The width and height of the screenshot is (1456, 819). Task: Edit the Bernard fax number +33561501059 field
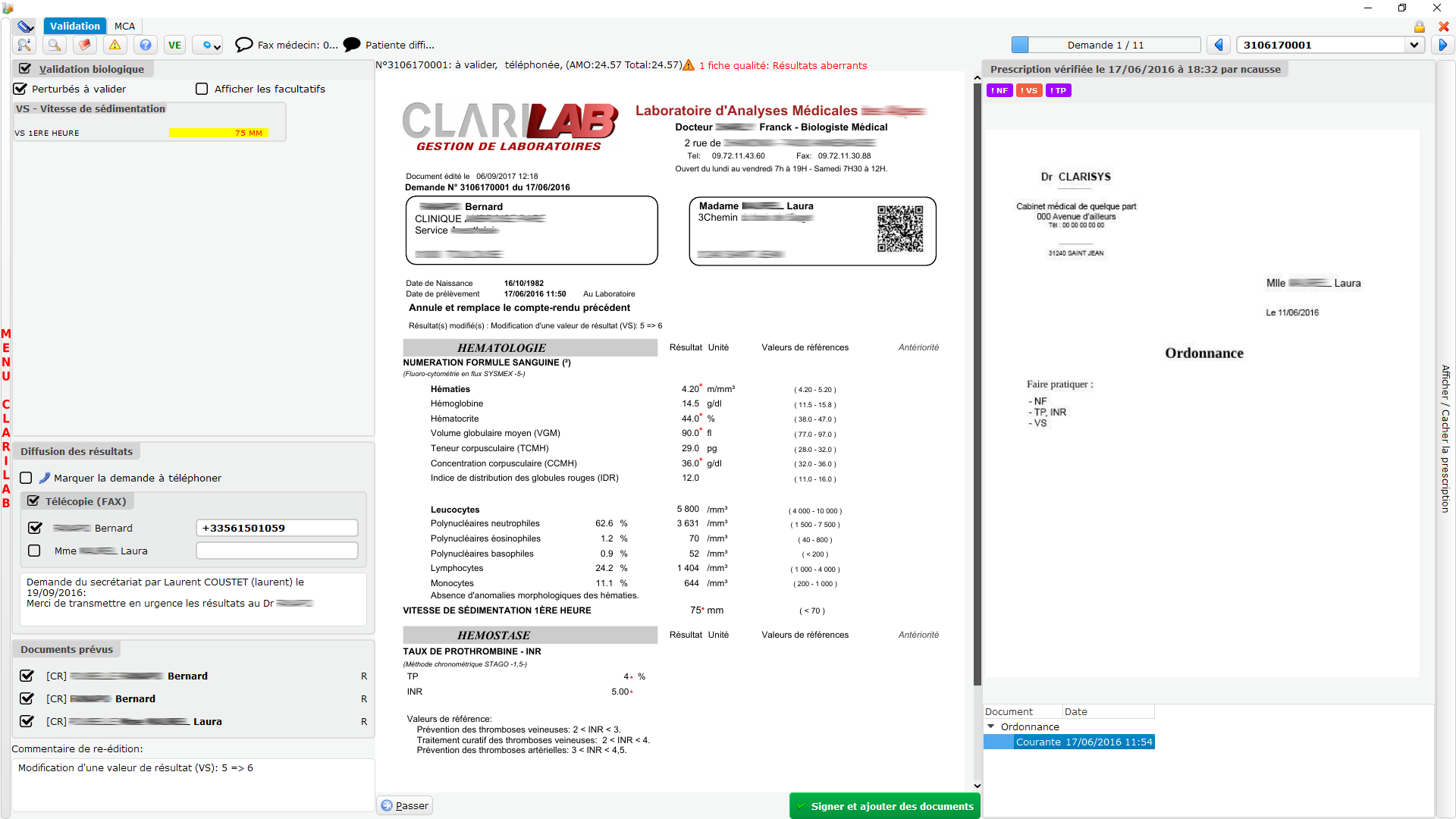point(277,528)
